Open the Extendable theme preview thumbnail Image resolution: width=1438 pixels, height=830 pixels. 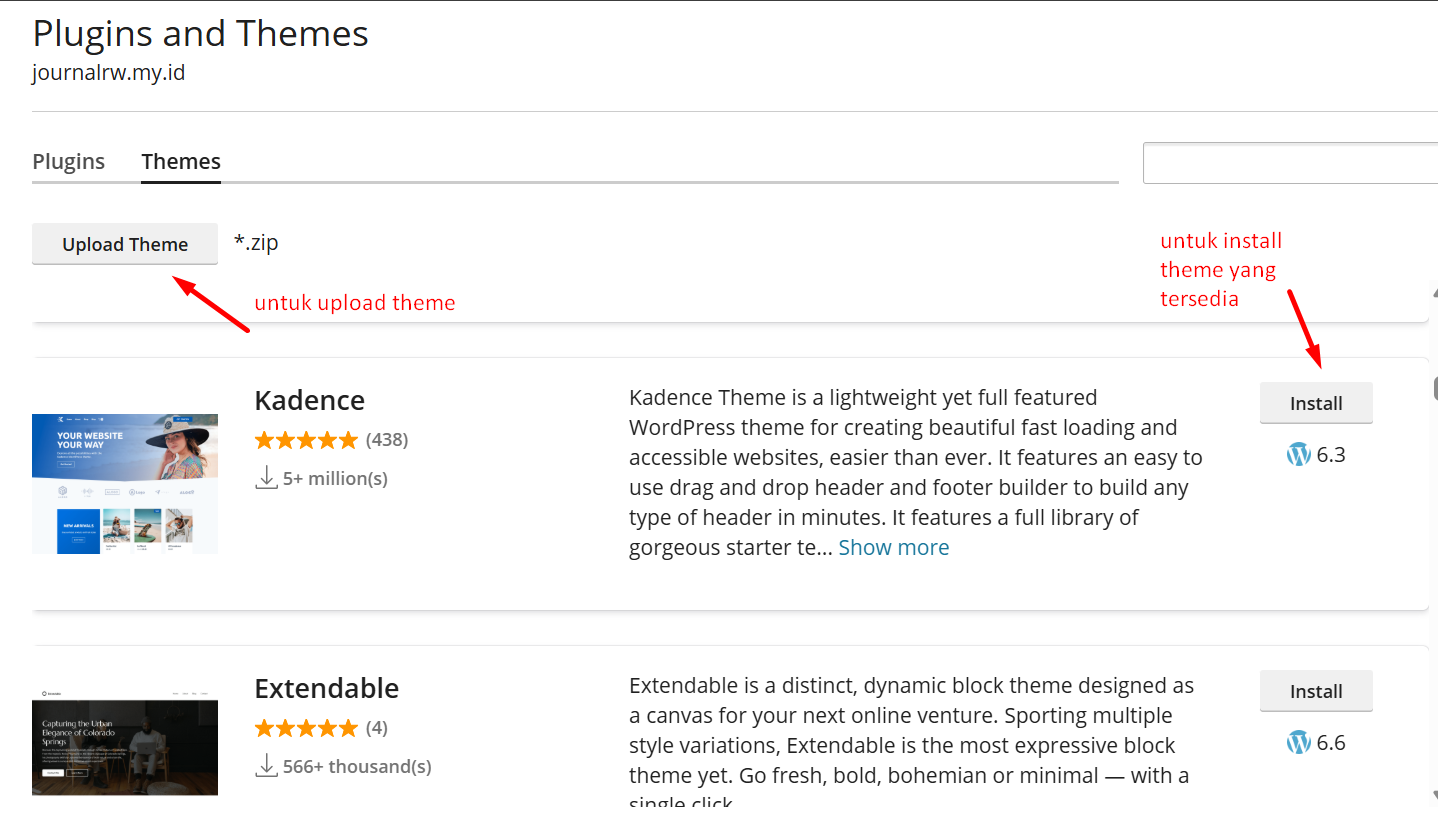click(125, 742)
